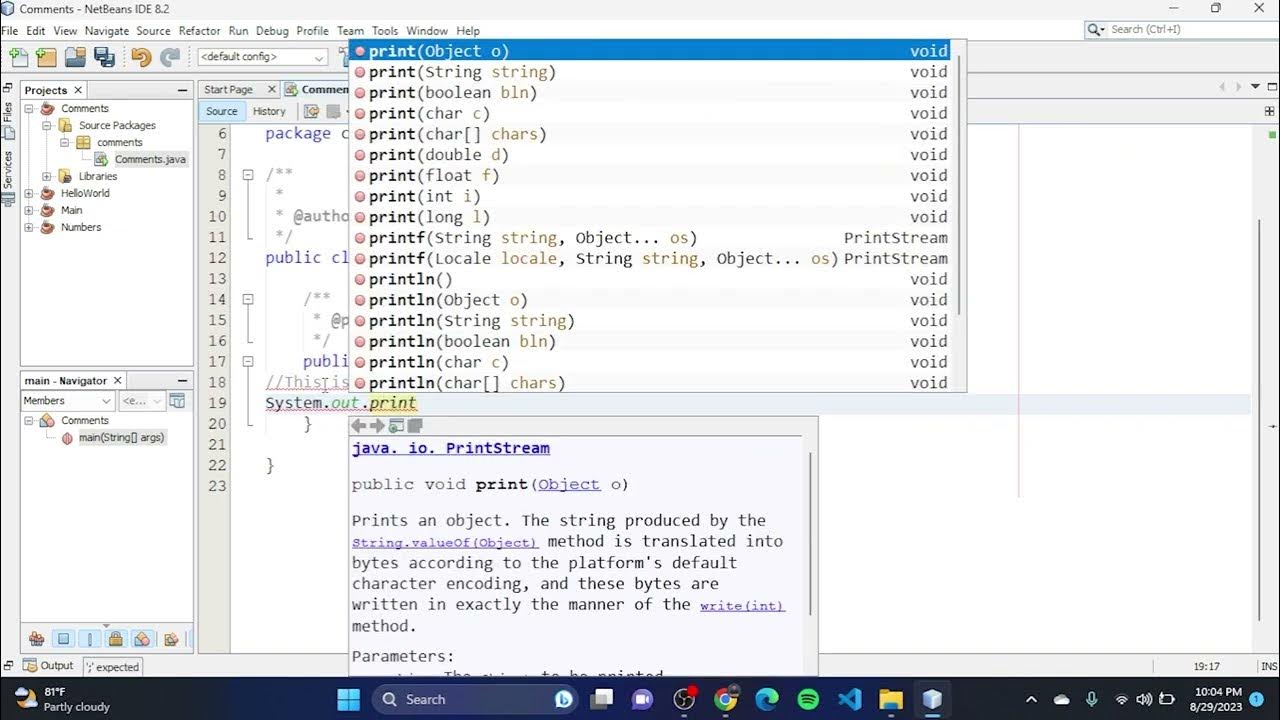This screenshot has width=1280, height=720.
Task: Click the NetBeans taskbar icon
Action: [x=932, y=699]
